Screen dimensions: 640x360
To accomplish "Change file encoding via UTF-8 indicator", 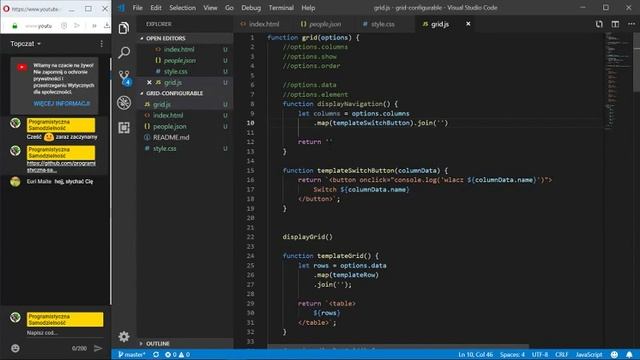I will tap(540, 355).
